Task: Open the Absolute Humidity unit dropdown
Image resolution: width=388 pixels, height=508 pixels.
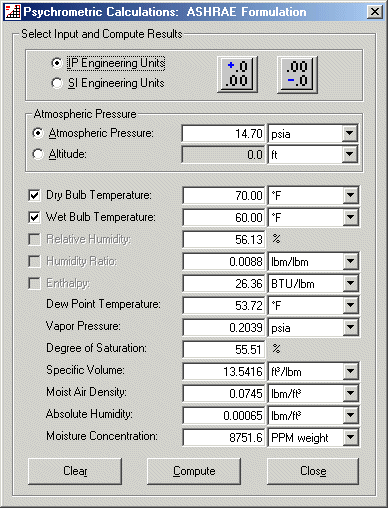Action: tap(350, 415)
